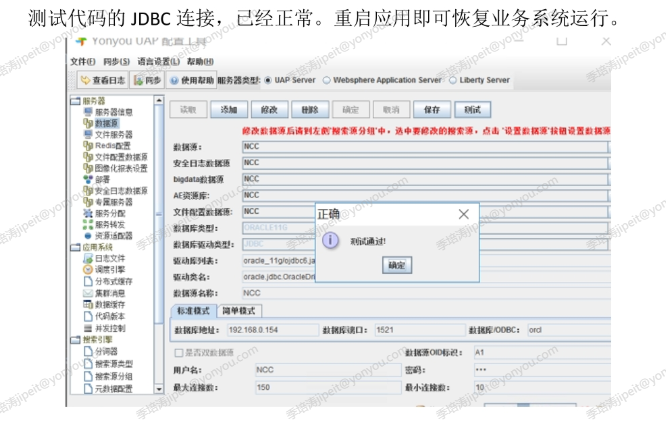This screenshot has width=666, height=423.
Task: Click the 同步 toolbar button
Action: (x=147, y=80)
